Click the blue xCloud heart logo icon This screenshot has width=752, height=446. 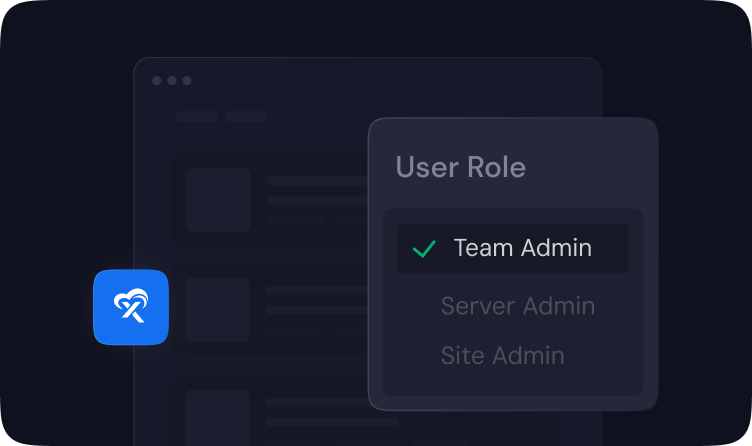[131, 307]
